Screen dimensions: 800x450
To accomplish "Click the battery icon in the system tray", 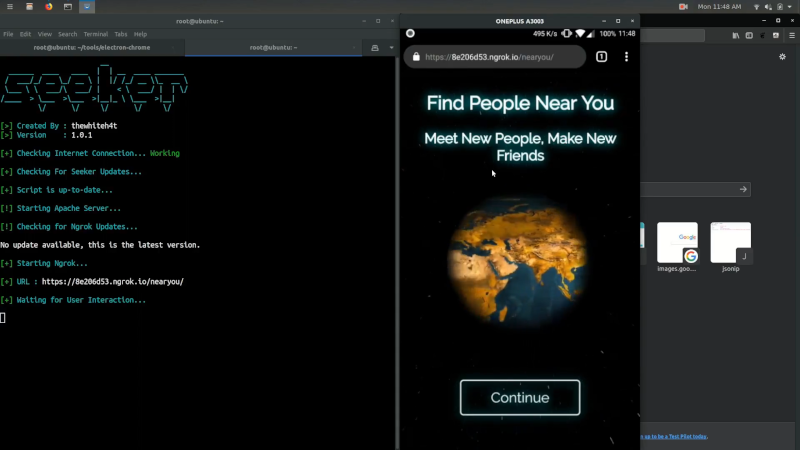I will click(780, 7).
